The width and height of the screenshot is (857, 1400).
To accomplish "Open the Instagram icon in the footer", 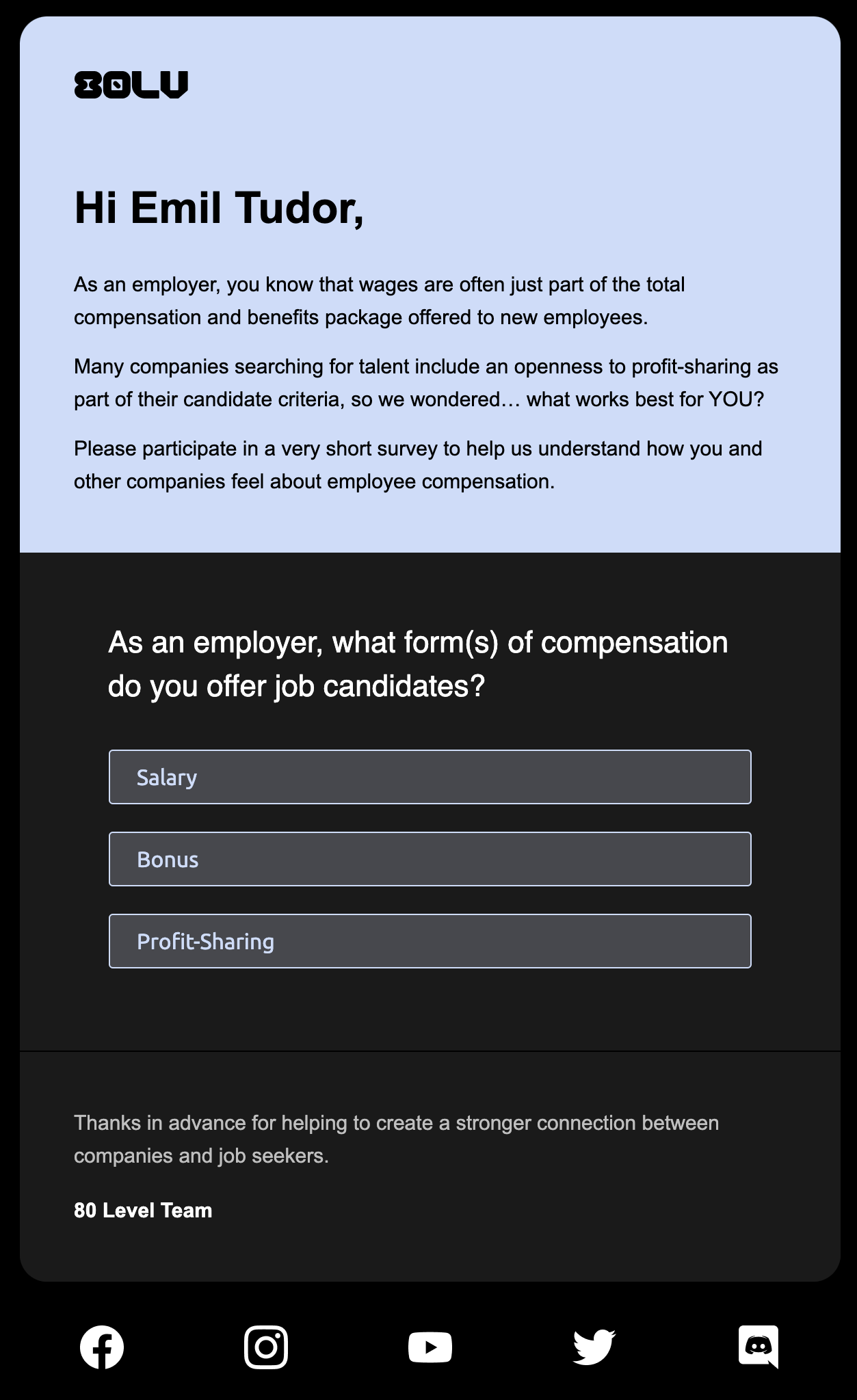I will (266, 1347).
